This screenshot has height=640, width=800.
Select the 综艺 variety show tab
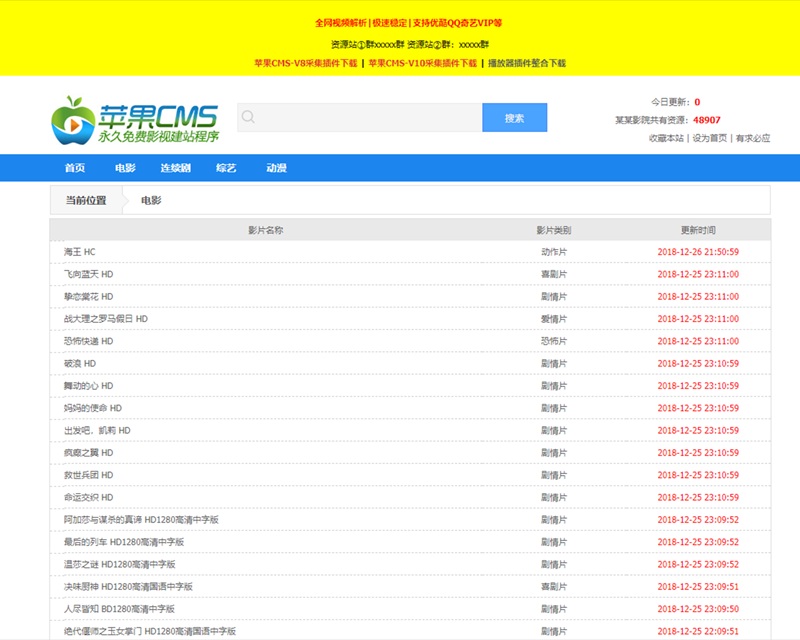point(226,168)
